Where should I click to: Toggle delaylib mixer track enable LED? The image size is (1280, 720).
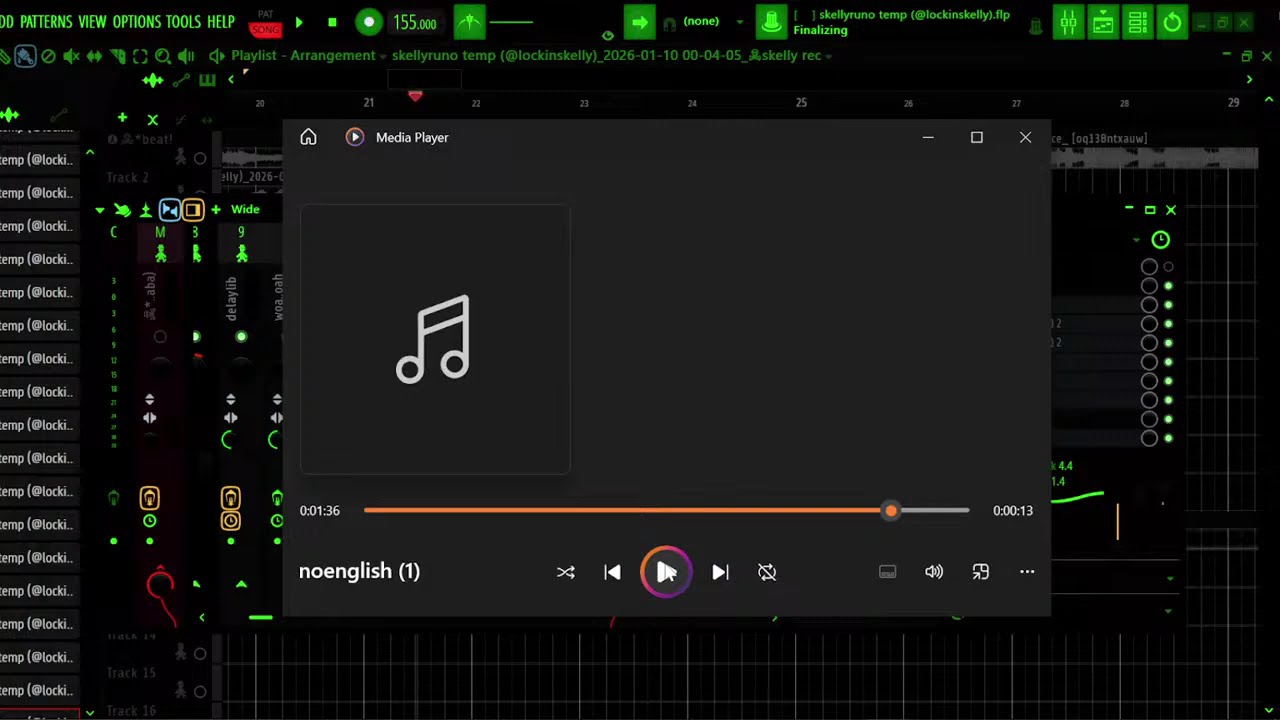point(241,337)
